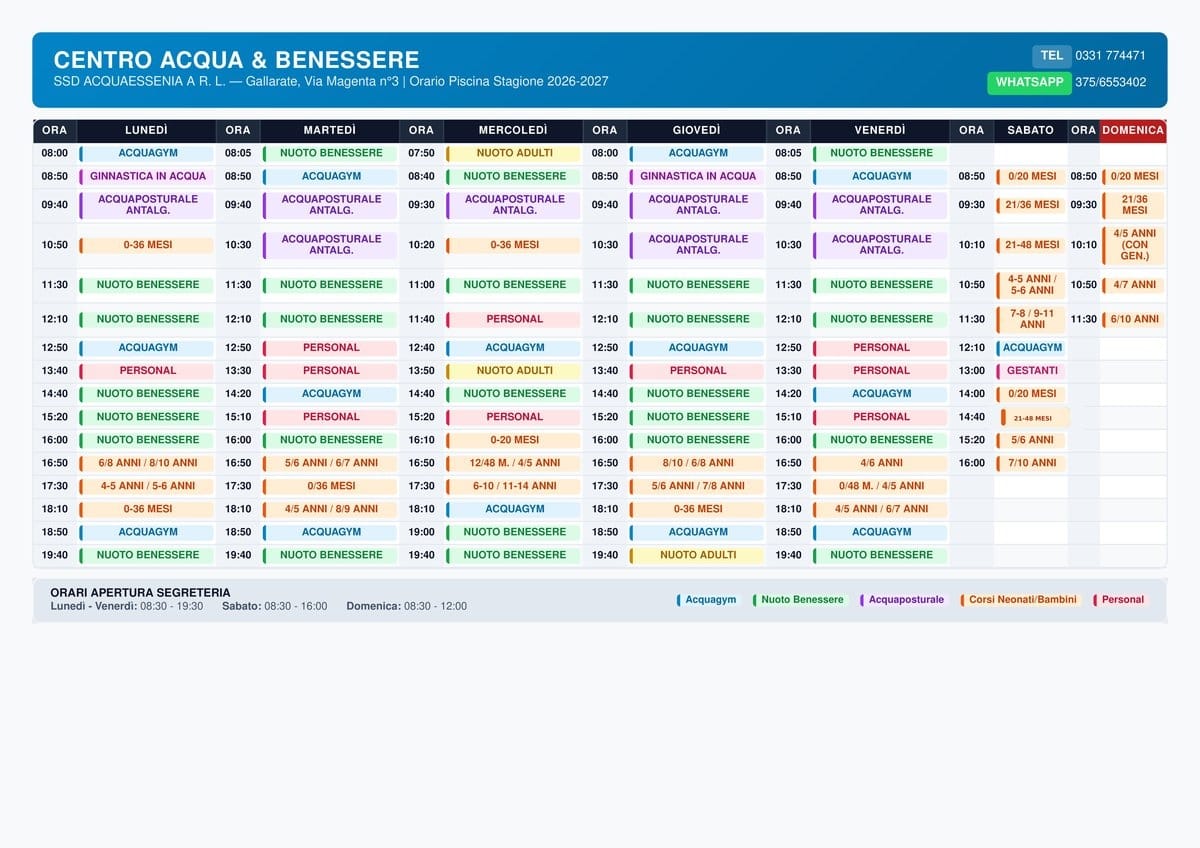Click the 4/5 ANNI / 6/7 ANNI cell
The height and width of the screenshot is (848, 1200).
pos(880,509)
